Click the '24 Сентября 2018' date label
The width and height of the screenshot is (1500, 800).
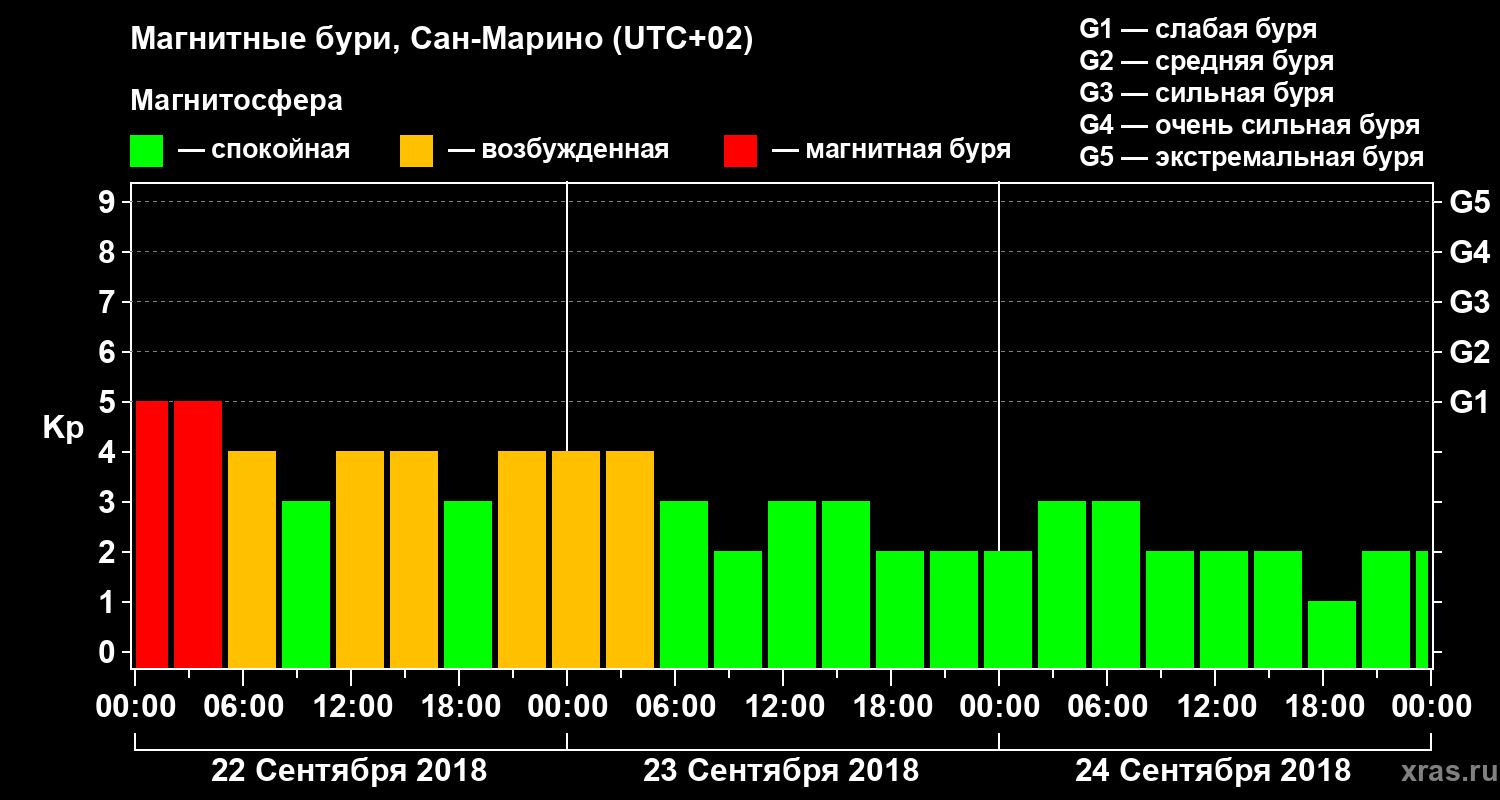[x=1213, y=771]
